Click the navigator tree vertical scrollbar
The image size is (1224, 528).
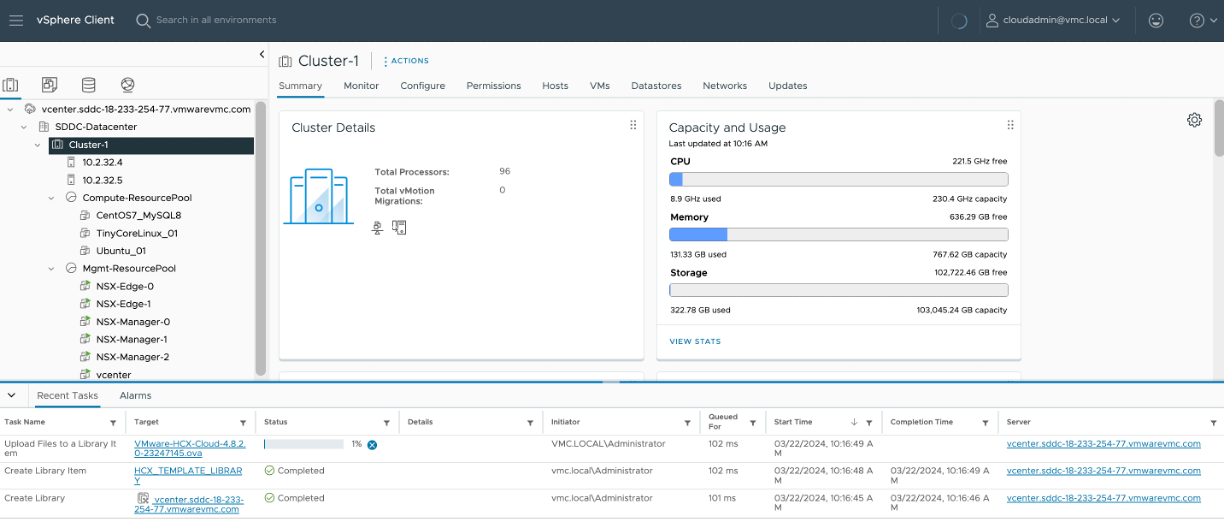click(260, 238)
